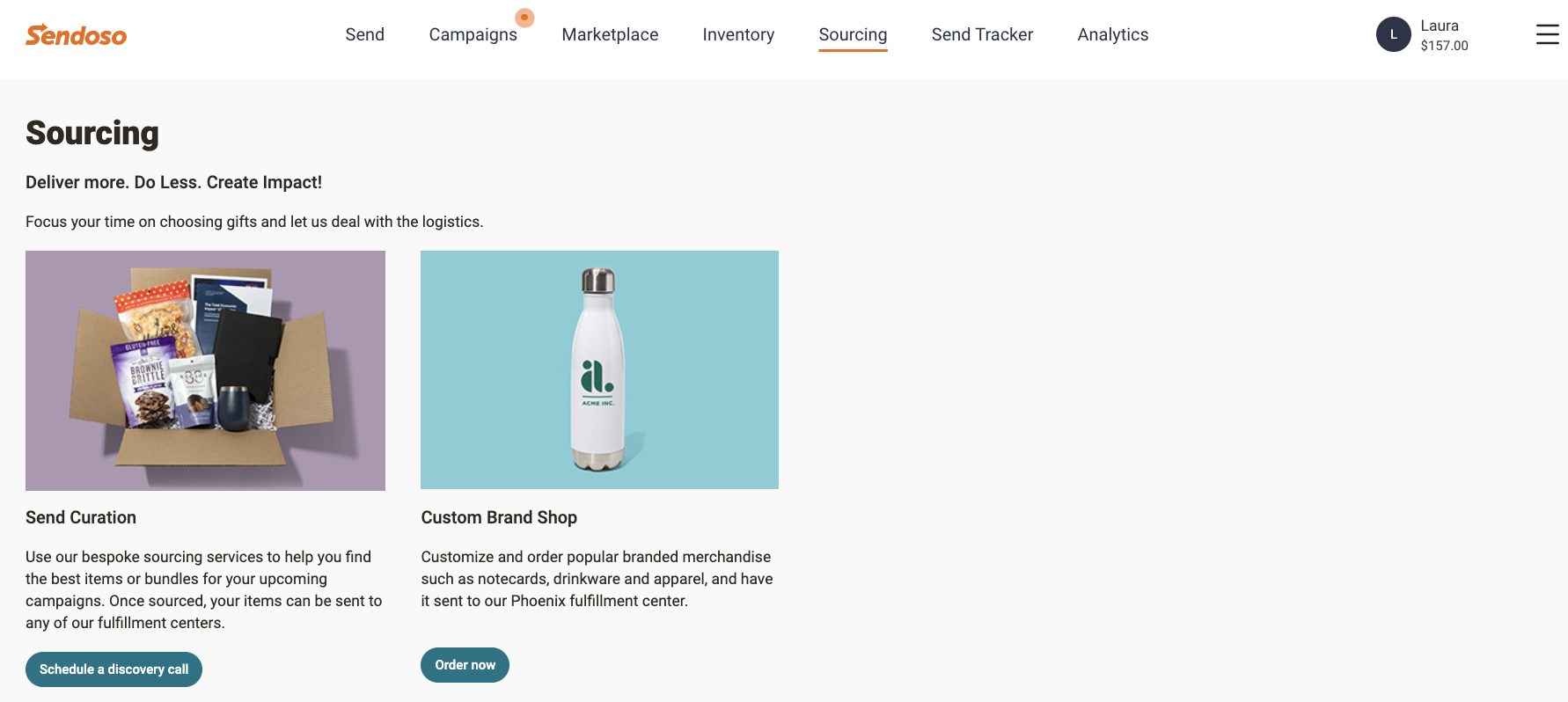Click the Send Curation heading link

point(80,517)
